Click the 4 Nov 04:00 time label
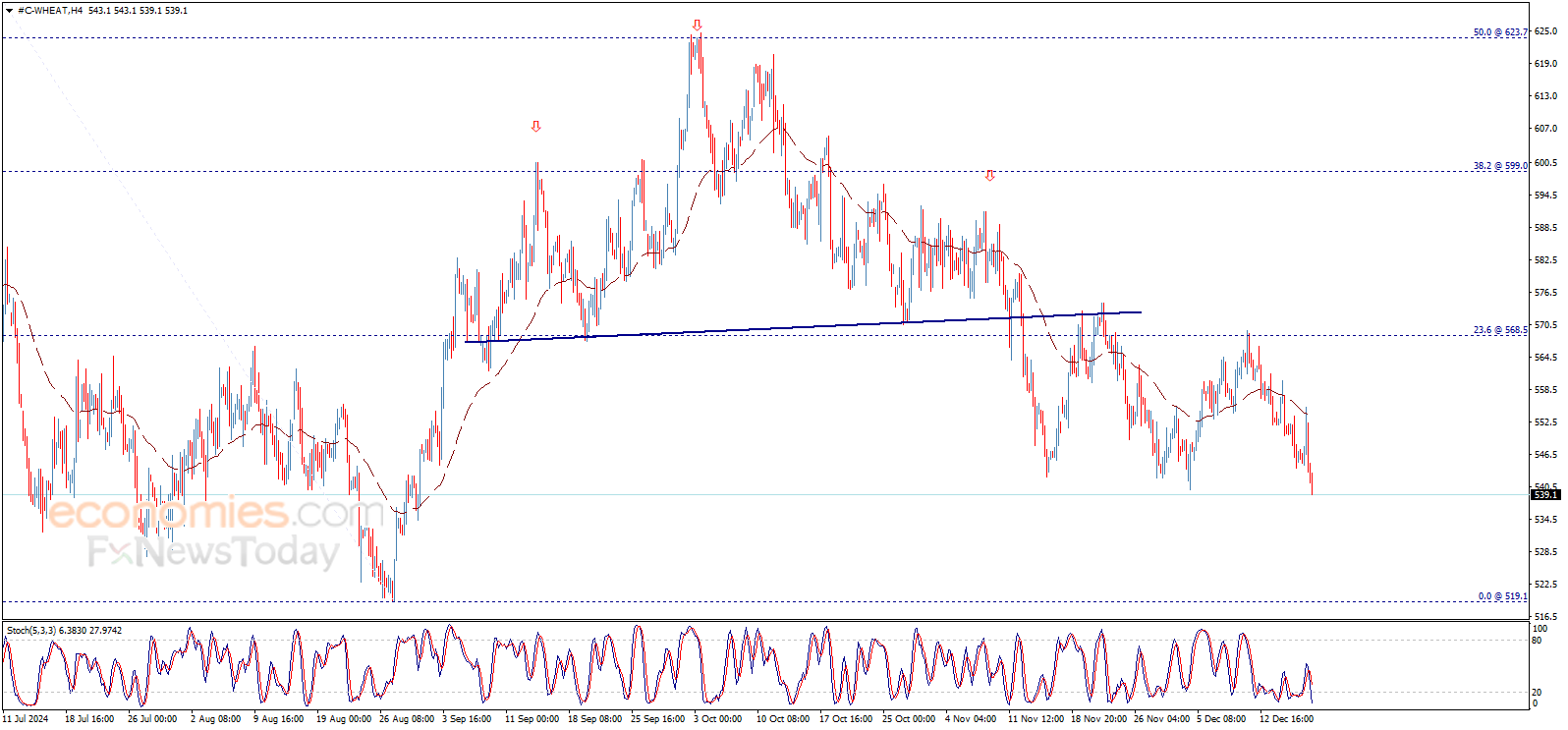 click(x=970, y=719)
